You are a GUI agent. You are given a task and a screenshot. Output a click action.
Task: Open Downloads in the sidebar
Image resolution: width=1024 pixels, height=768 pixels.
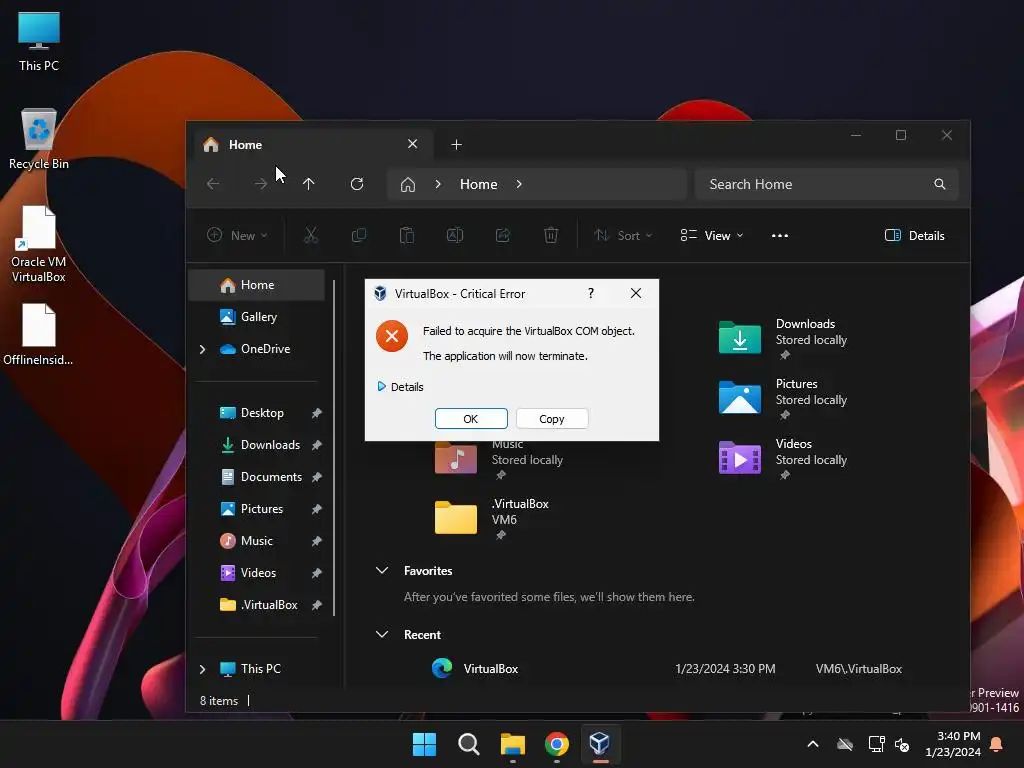[270, 445]
